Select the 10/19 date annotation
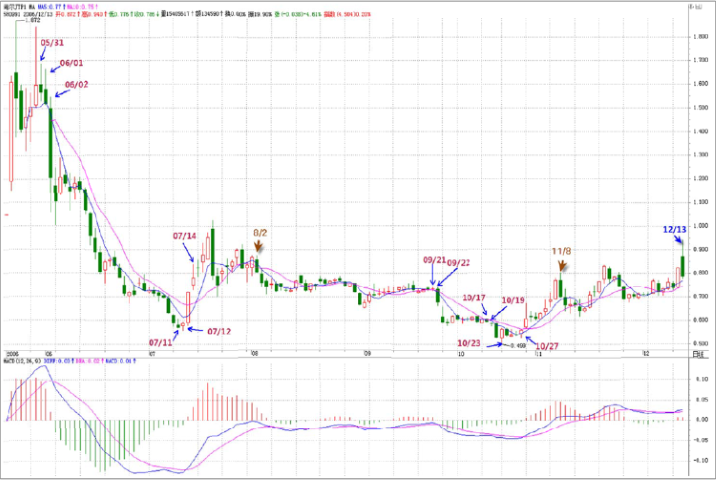This screenshot has height=480, width=716. [512, 300]
